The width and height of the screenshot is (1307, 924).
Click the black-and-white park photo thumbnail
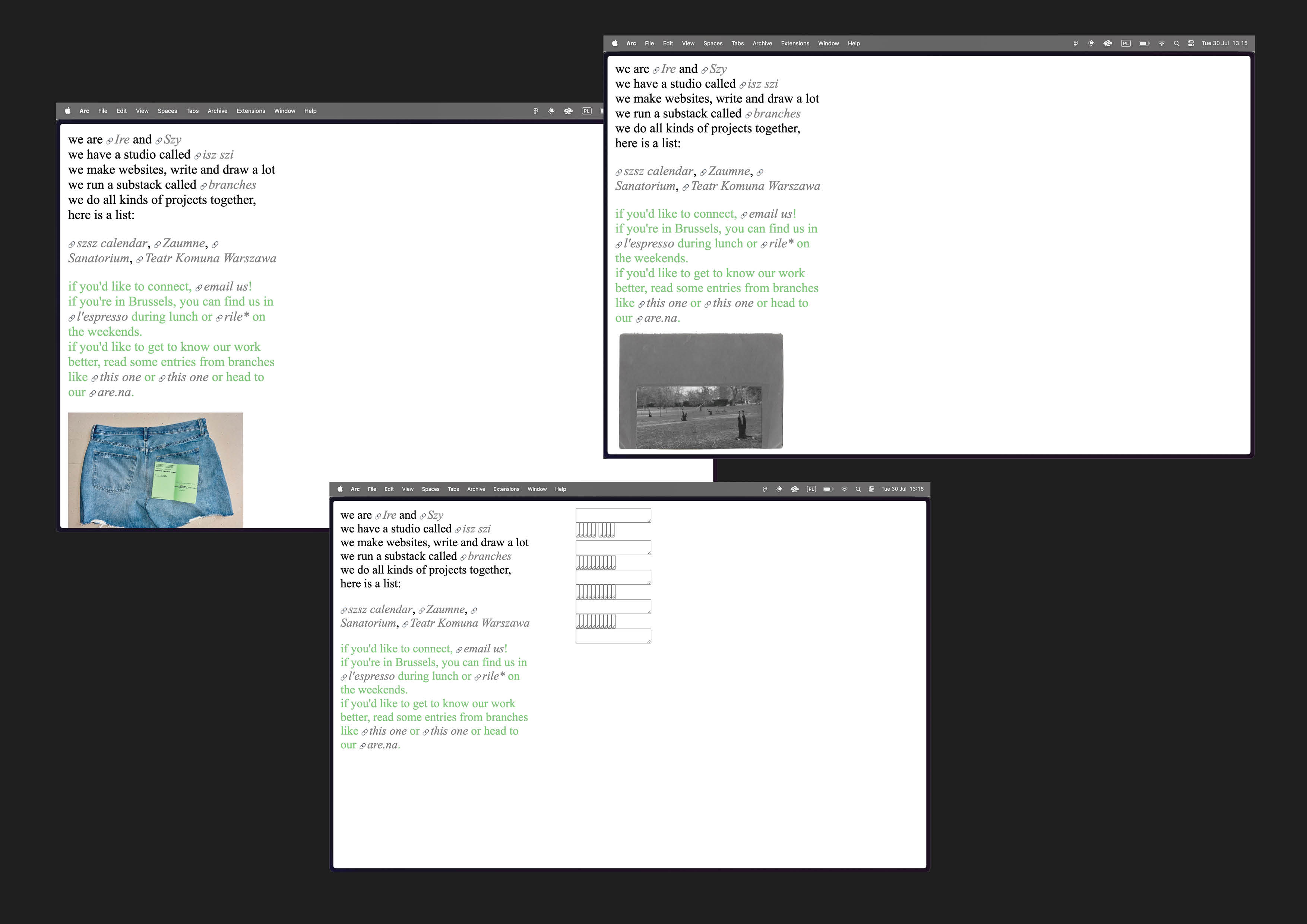701,391
